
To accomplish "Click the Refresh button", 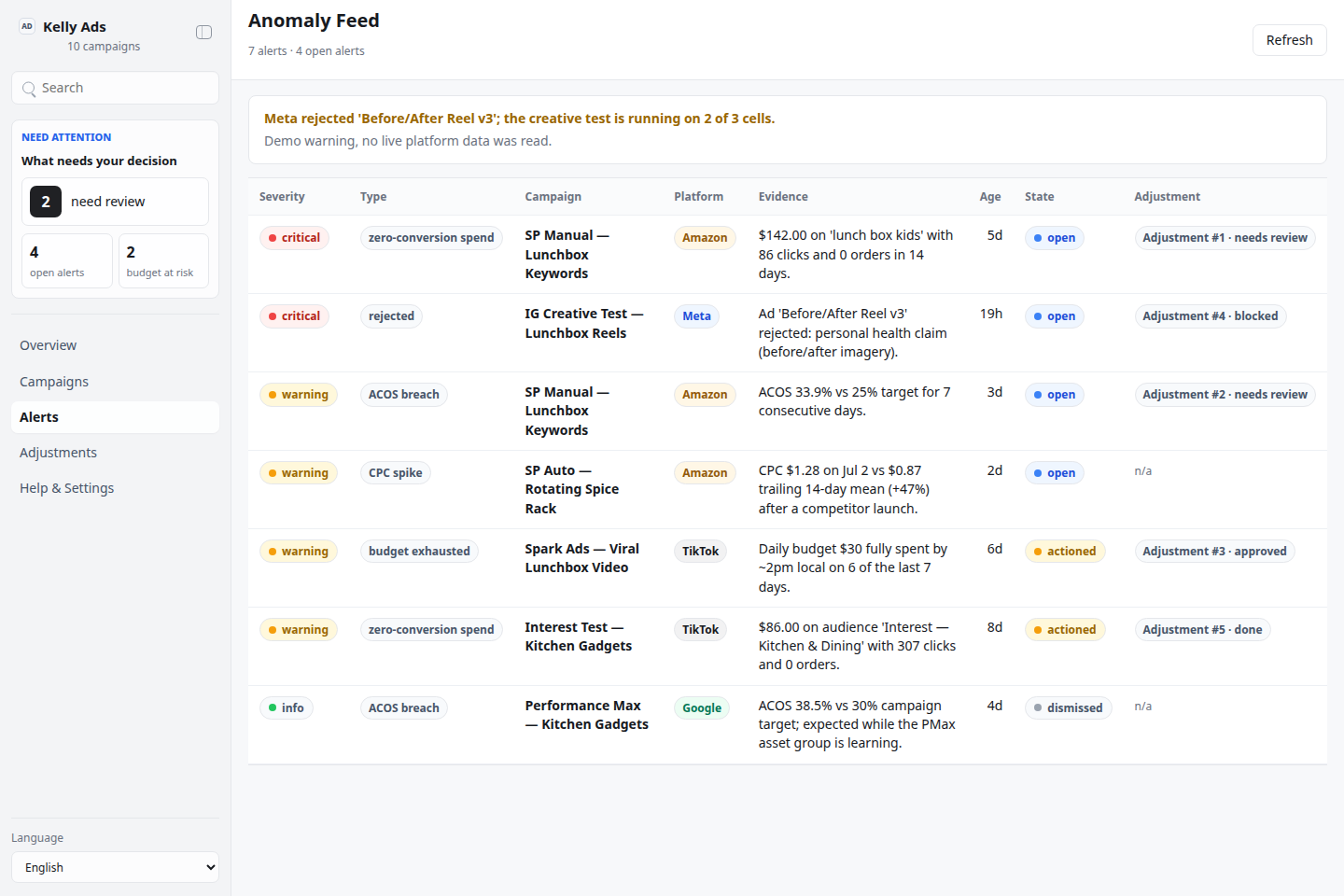I will click(x=1289, y=40).
